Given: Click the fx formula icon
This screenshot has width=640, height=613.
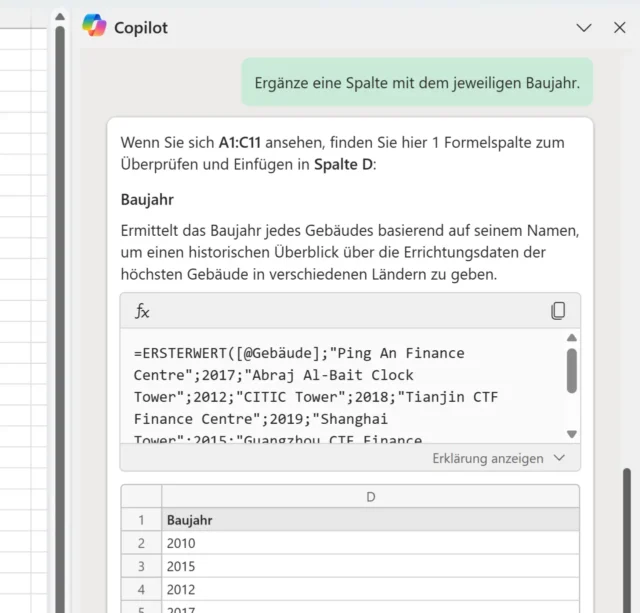Looking at the screenshot, I should [x=142, y=311].
